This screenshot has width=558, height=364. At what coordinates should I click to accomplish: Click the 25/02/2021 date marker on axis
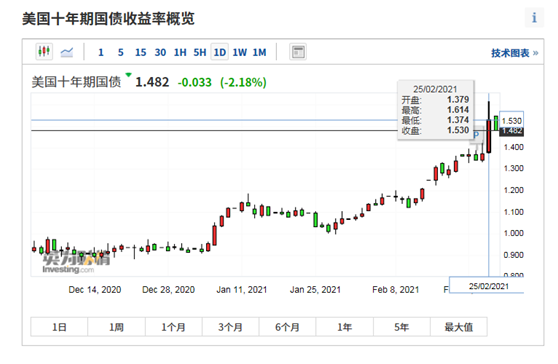pyautogui.click(x=487, y=286)
